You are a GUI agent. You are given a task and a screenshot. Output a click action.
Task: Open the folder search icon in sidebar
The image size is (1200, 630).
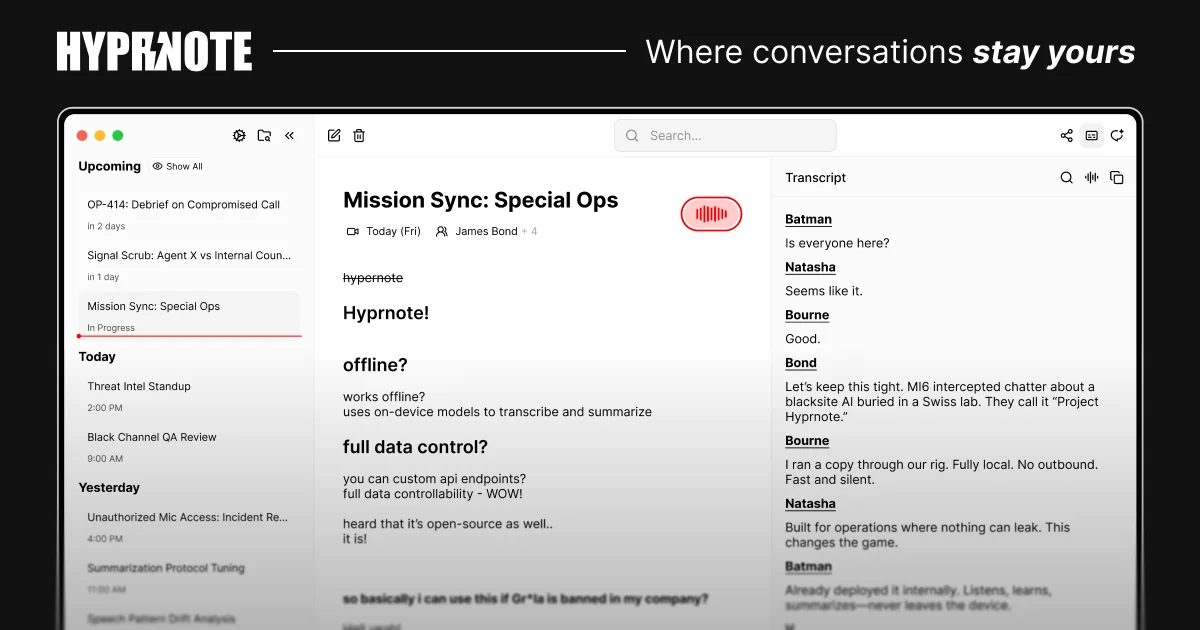264,136
